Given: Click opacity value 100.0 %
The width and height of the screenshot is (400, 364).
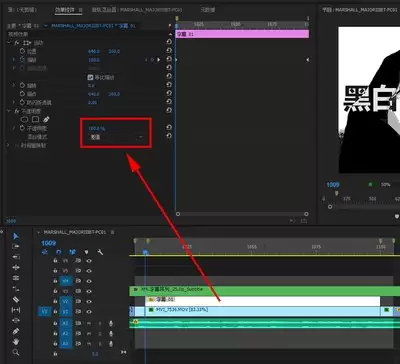Looking at the screenshot, I should 96,129.
